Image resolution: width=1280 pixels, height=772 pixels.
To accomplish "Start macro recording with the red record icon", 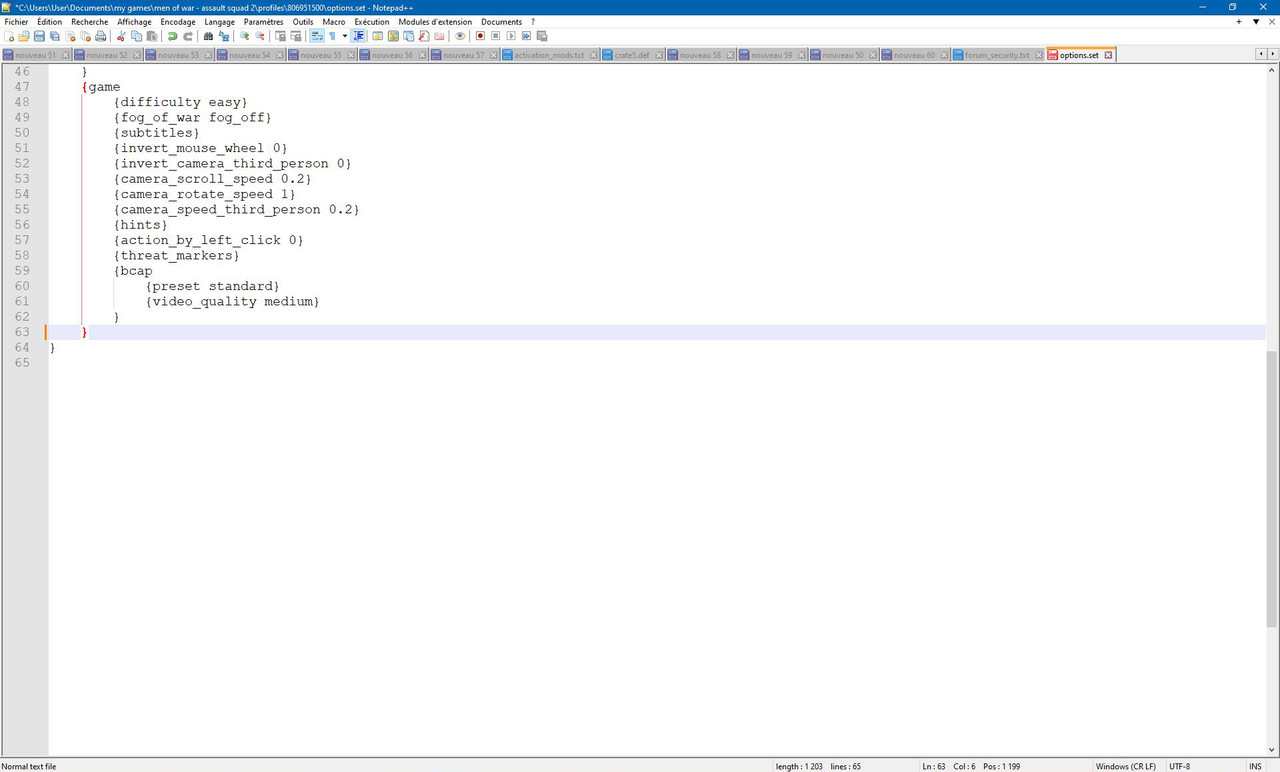I will pos(480,36).
